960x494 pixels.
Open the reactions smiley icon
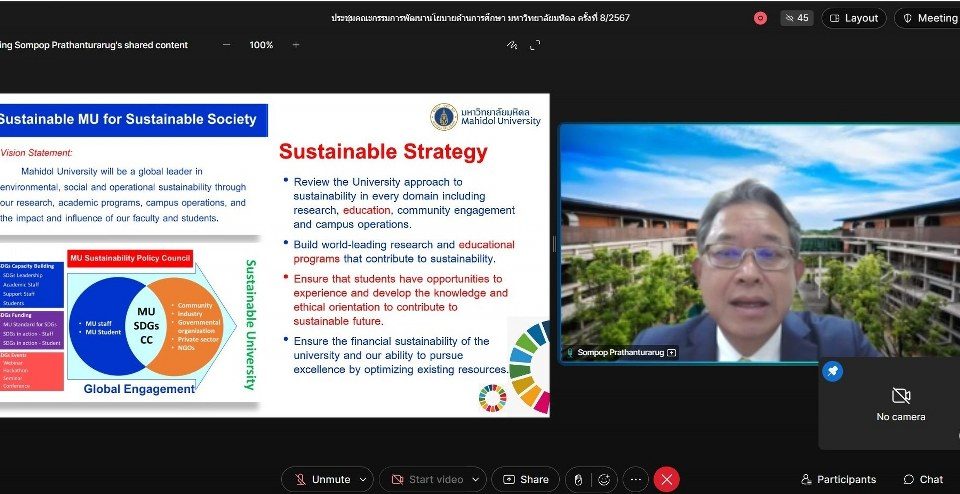coord(604,479)
